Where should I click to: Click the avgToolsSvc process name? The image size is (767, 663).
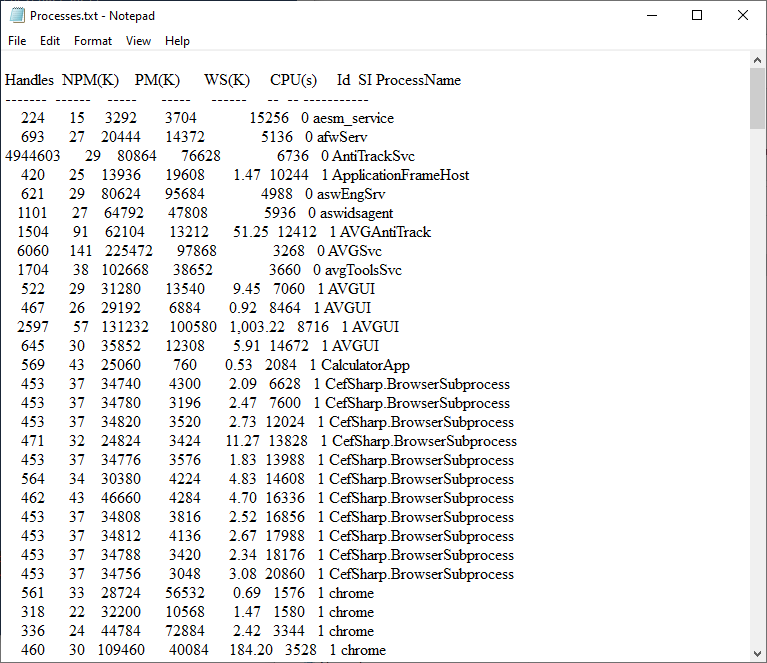click(363, 270)
